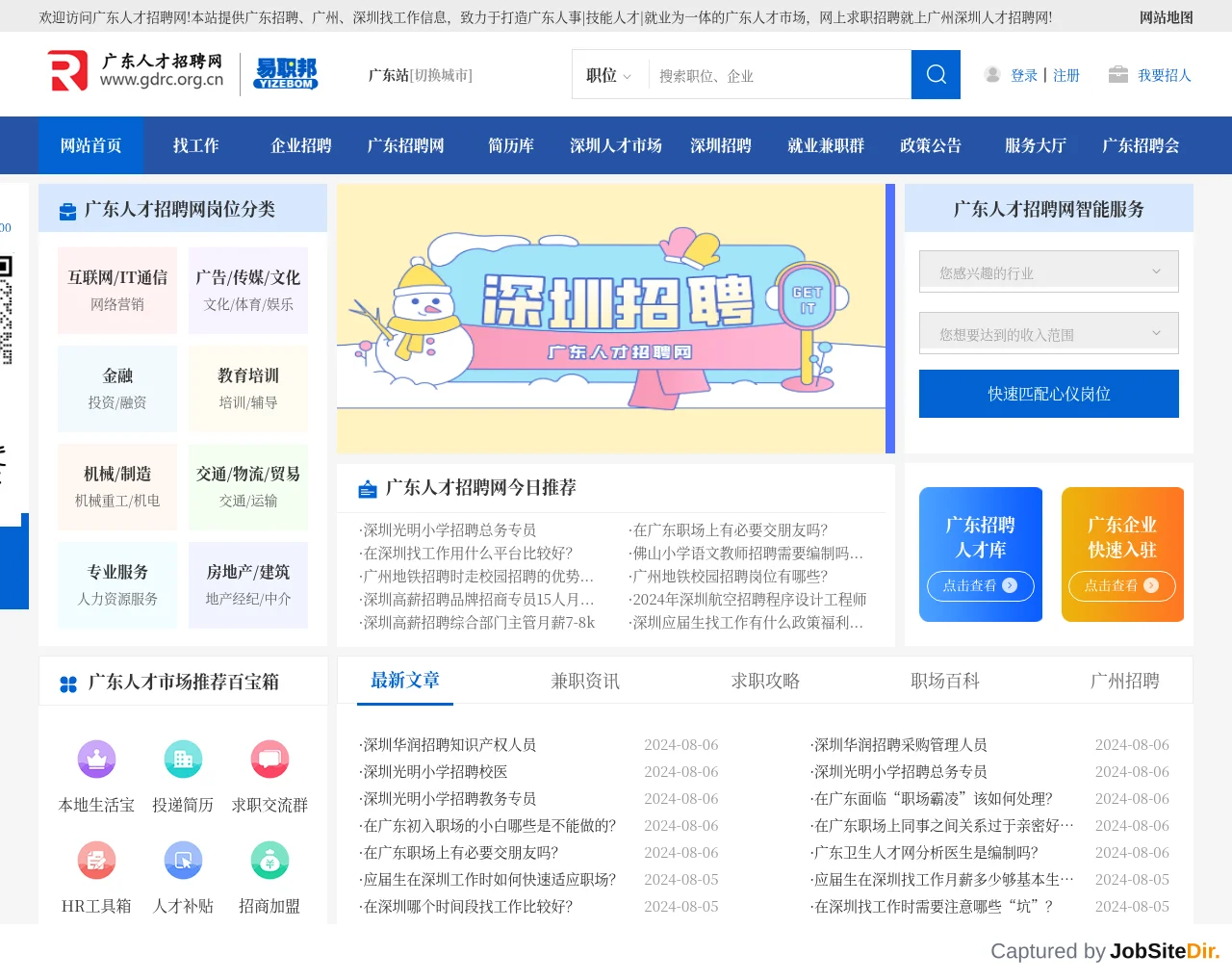Viewport: 1232px width, 980px height.
Task: Open the HR工具箱 icon
Action: (x=96, y=861)
